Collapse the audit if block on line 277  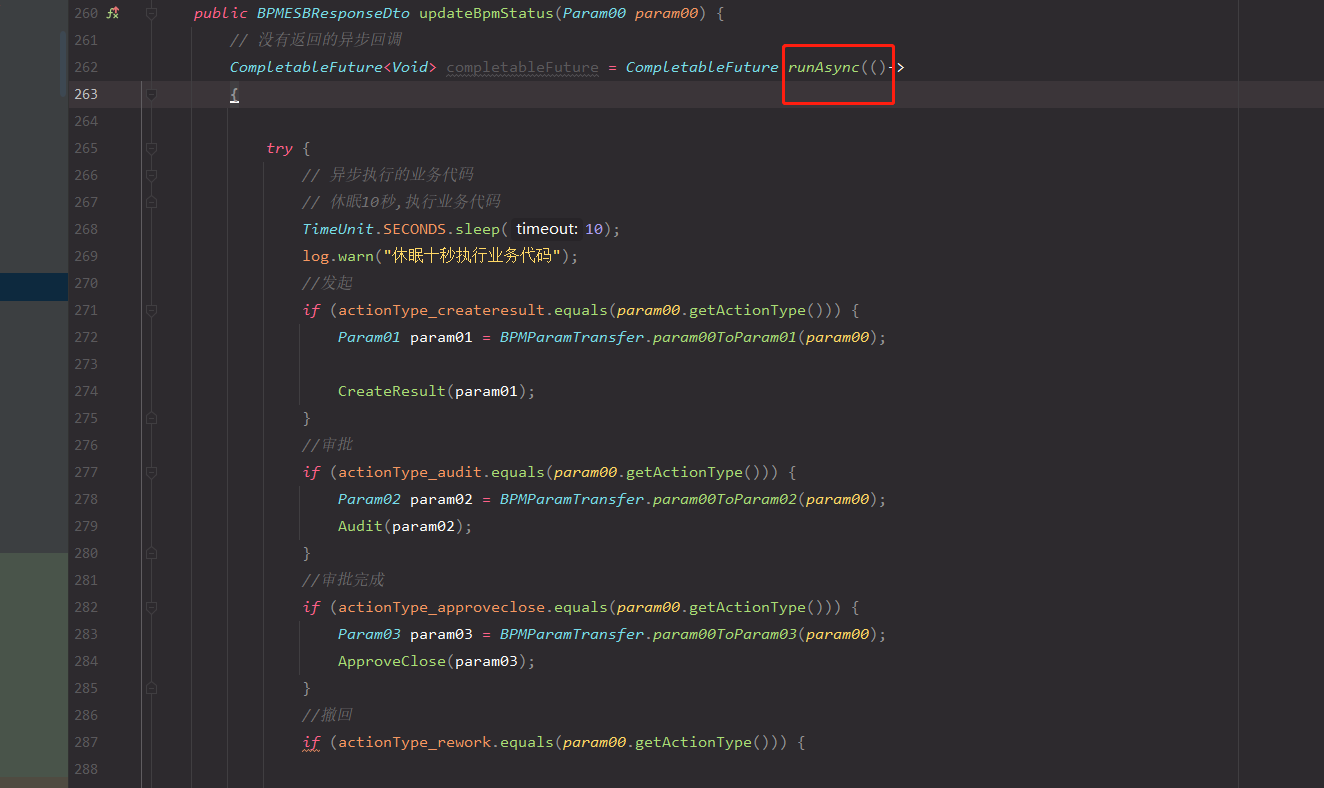pos(151,472)
